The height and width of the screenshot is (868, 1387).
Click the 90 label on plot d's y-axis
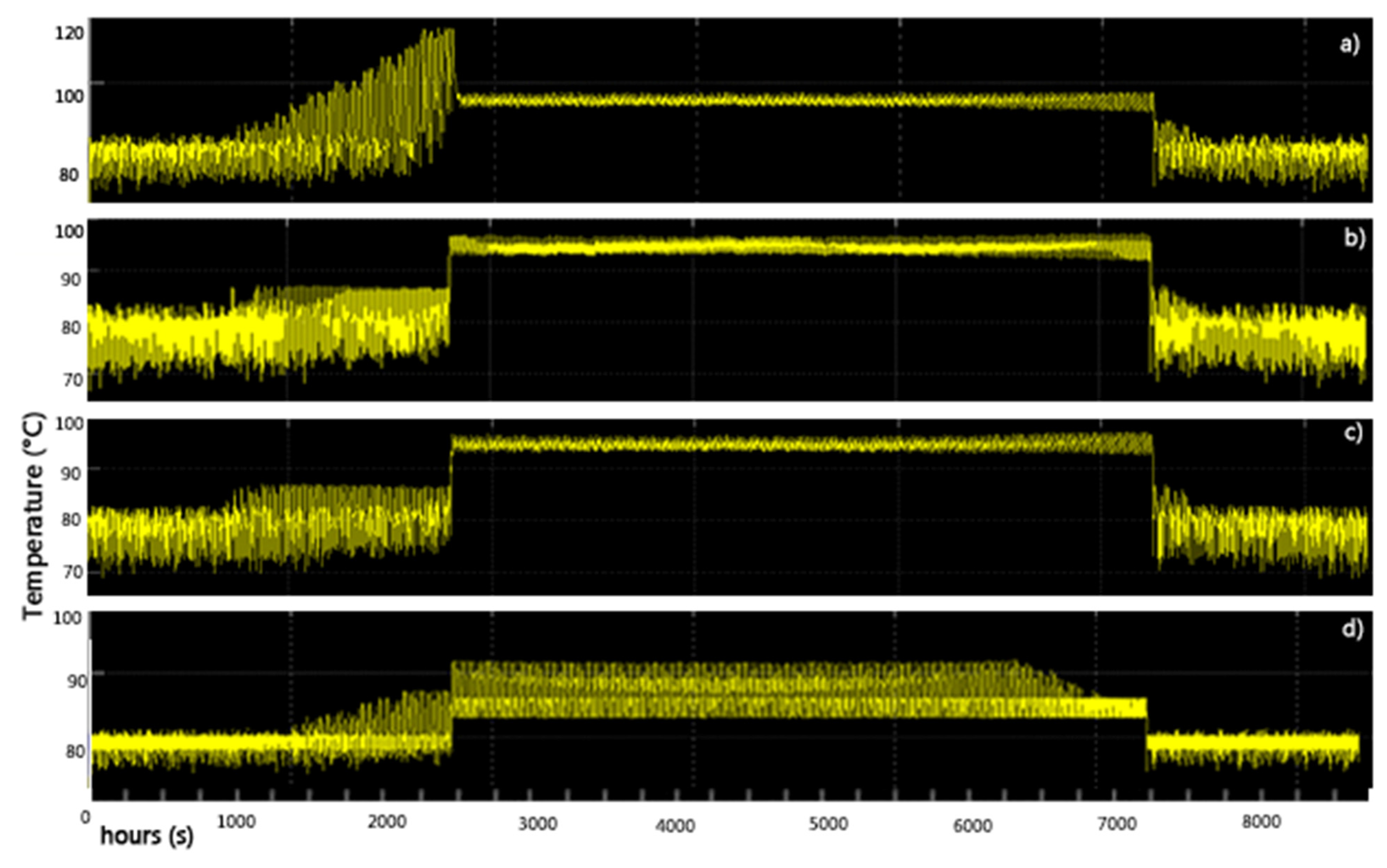[77, 681]
